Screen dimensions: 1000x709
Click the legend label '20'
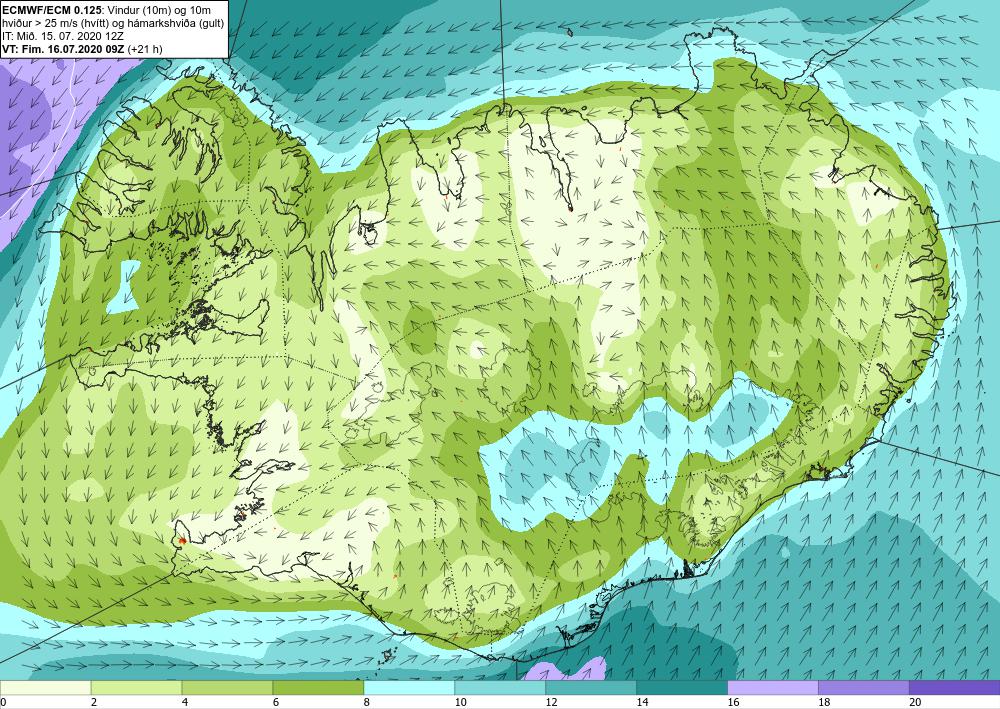click(916, 703)
